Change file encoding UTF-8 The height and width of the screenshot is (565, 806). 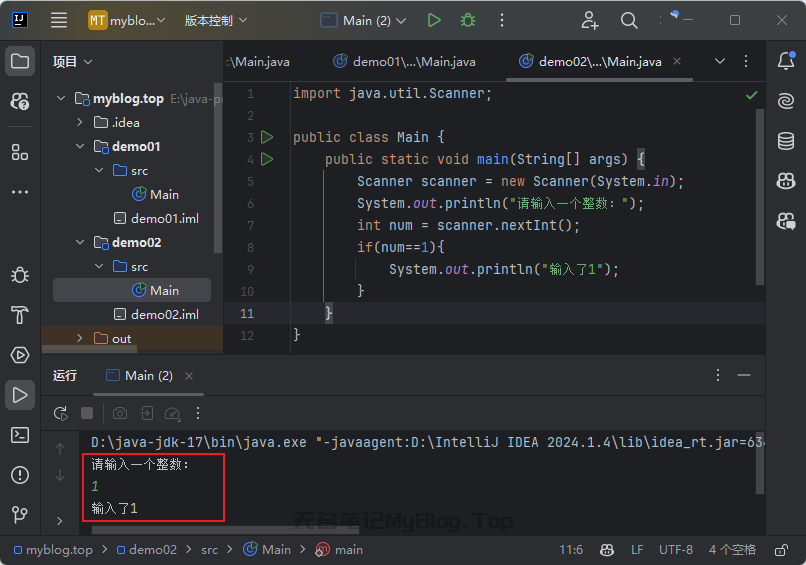[675, 550]
